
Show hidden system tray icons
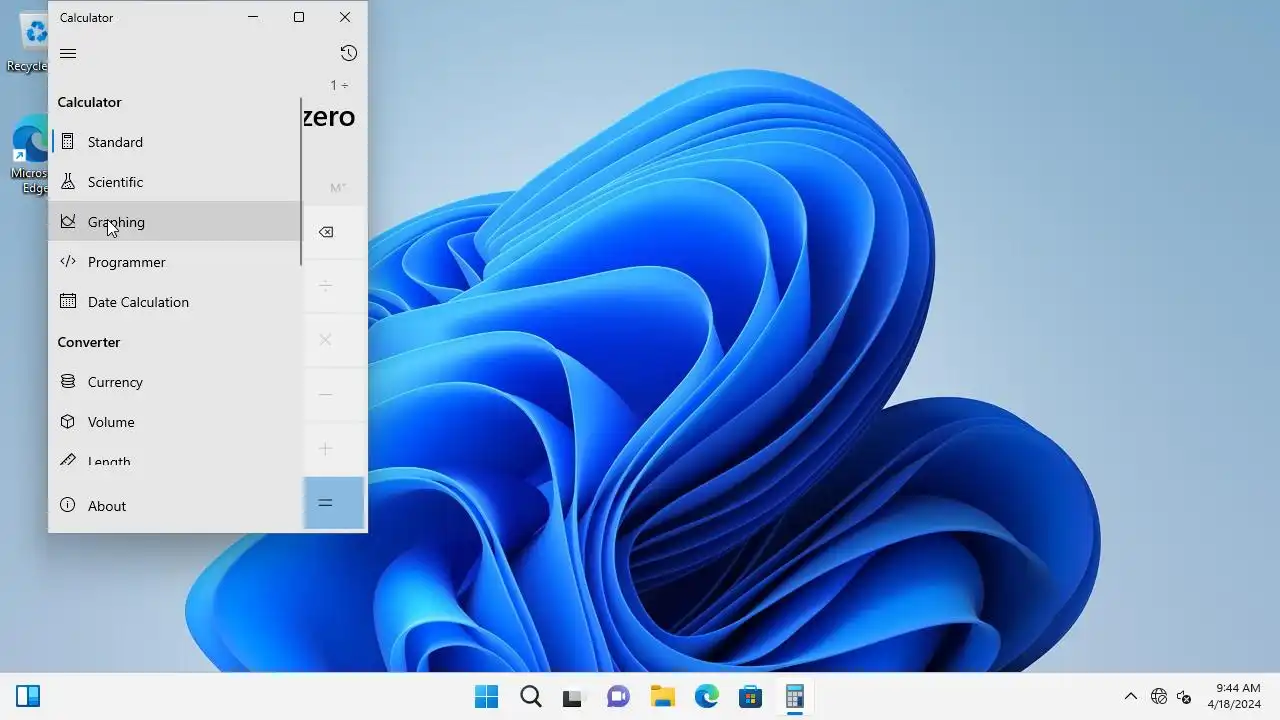[1130, 697]
